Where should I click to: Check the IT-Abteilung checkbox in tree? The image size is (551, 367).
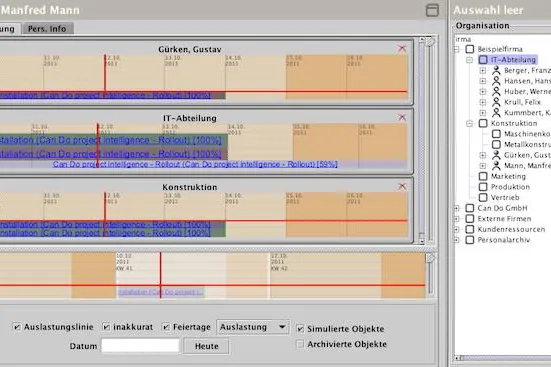(483, 60)
